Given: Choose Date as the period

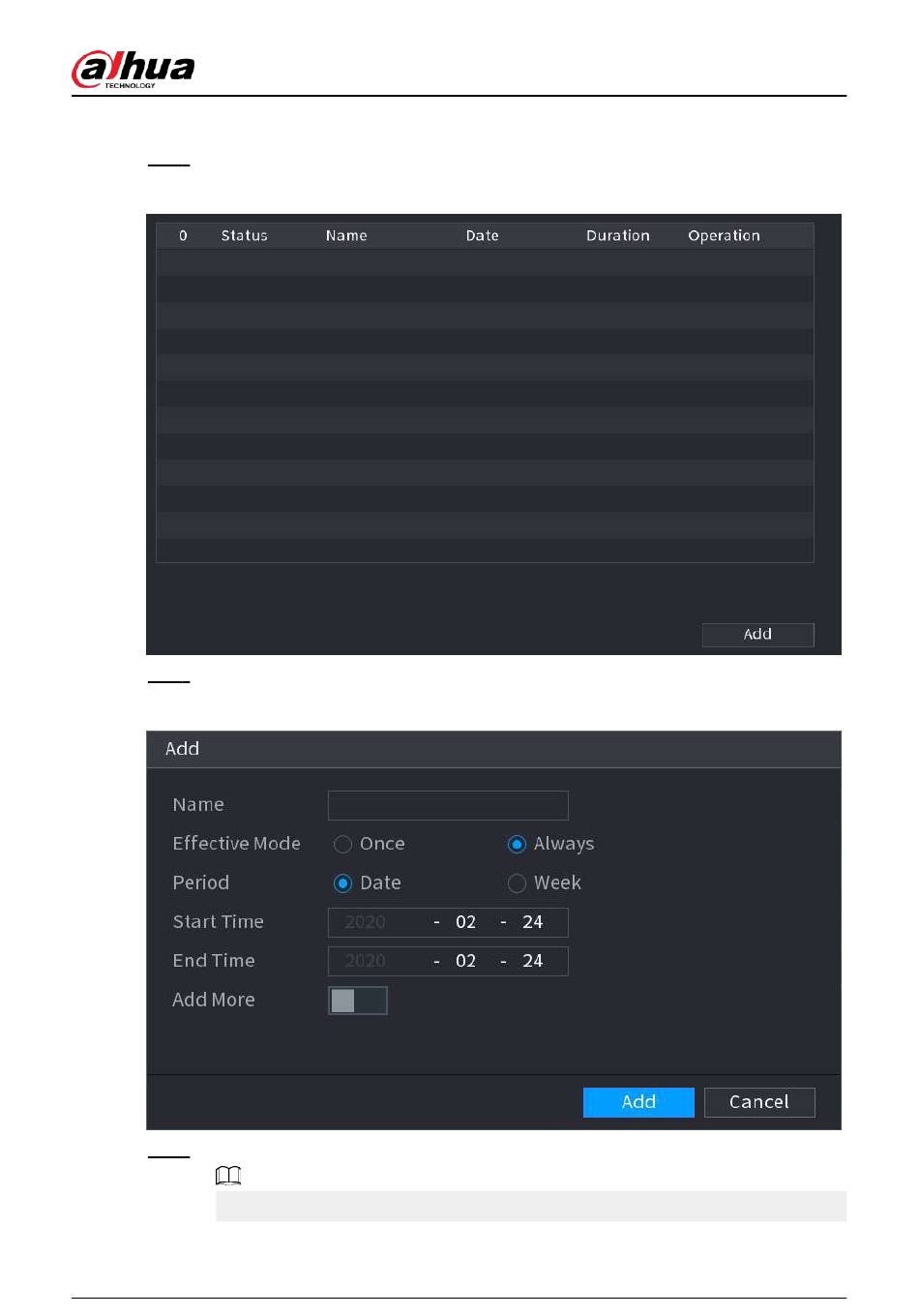Looking at the screenshot, I should 342,883.
